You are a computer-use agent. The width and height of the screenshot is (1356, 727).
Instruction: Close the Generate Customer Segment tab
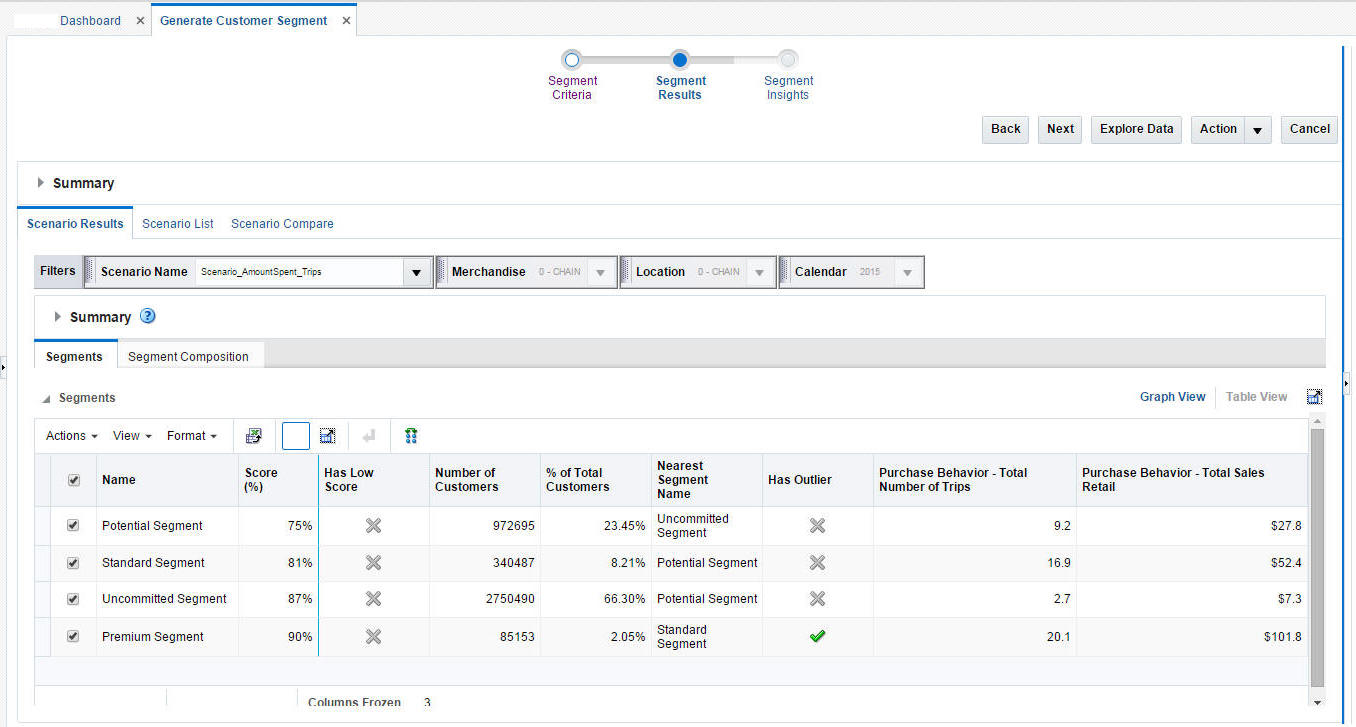(x=346, y=20)
